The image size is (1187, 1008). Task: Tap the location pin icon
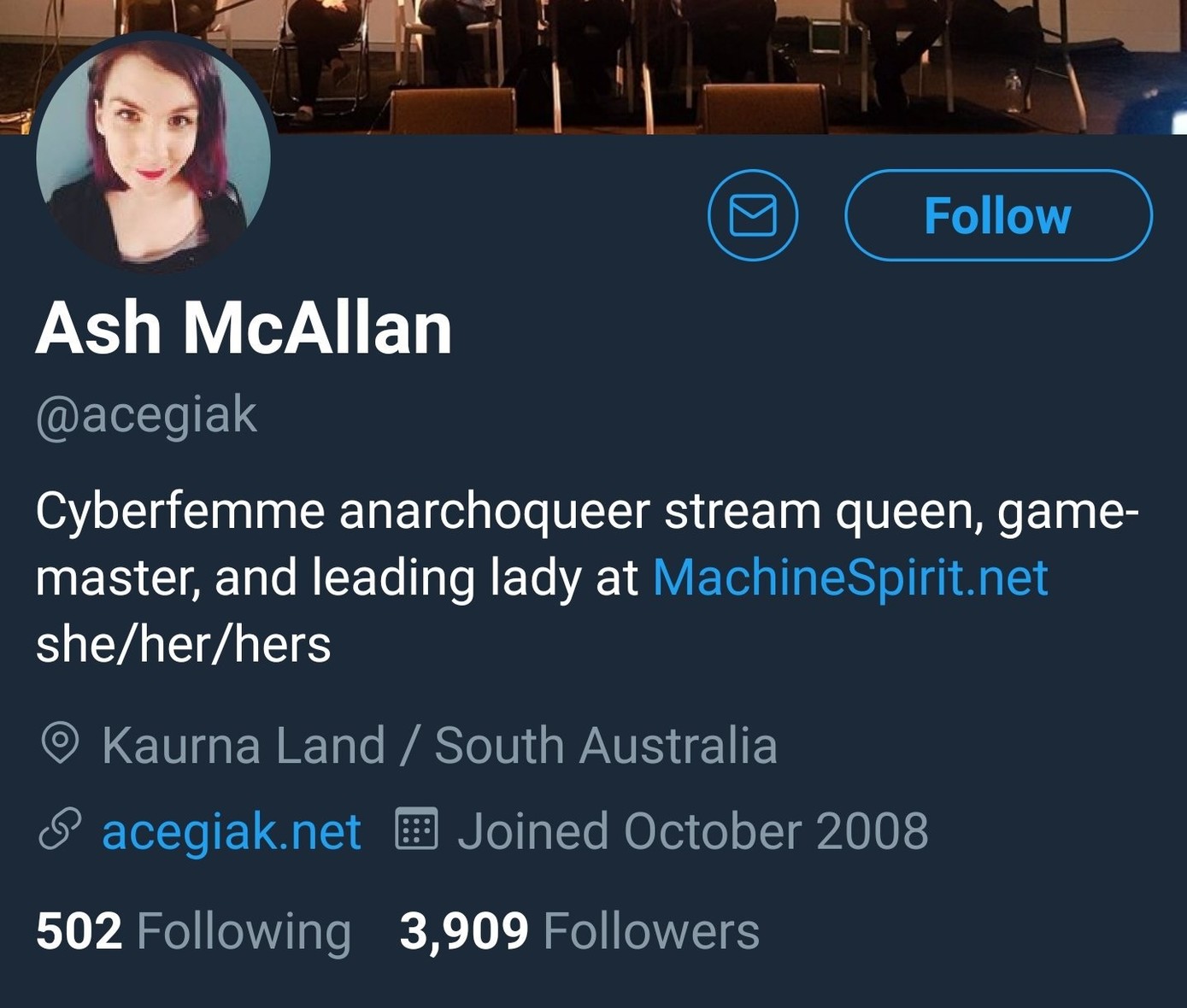click(60, 744)
